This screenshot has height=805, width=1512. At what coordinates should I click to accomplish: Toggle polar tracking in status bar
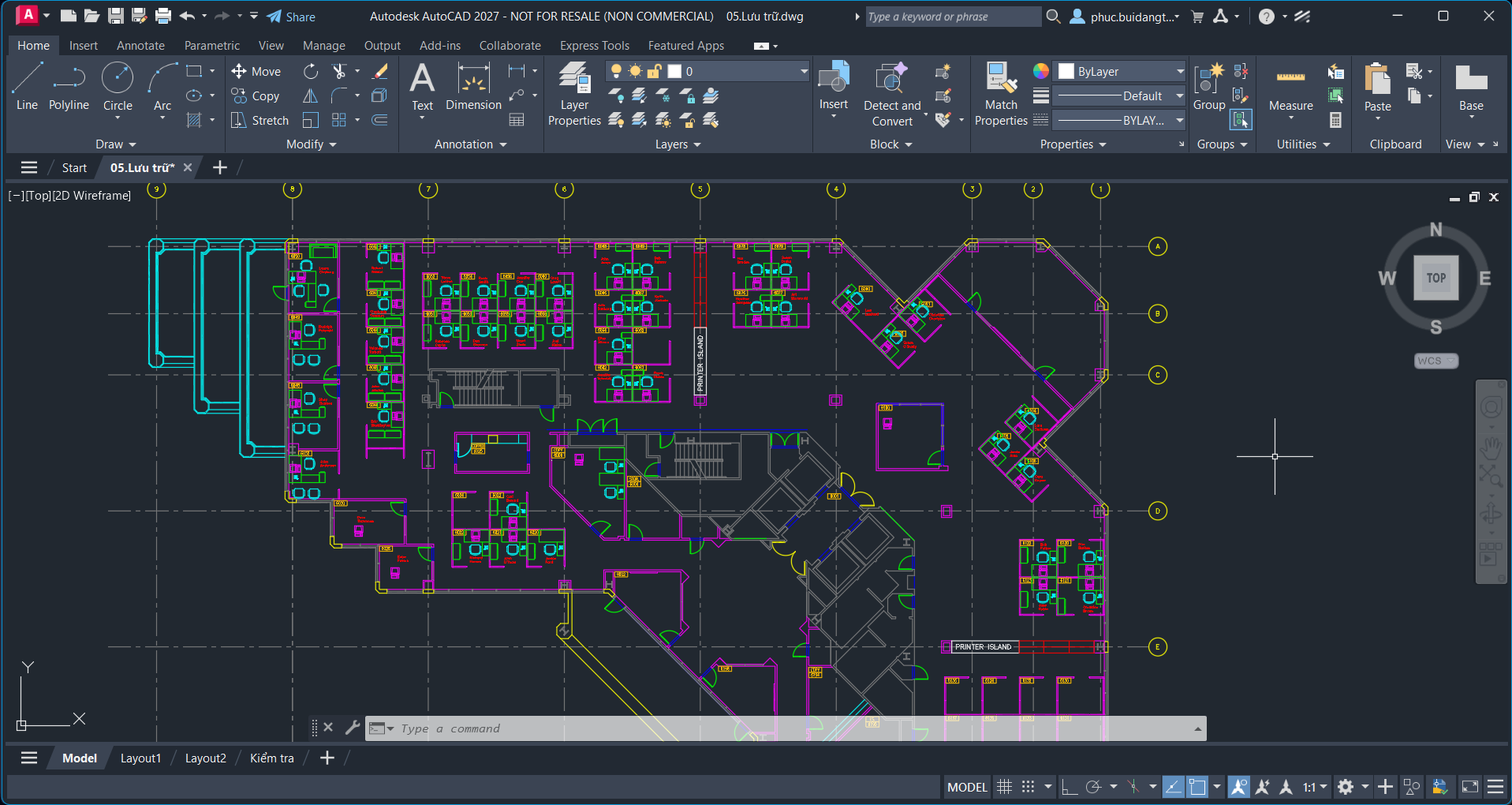[1093, 787]
